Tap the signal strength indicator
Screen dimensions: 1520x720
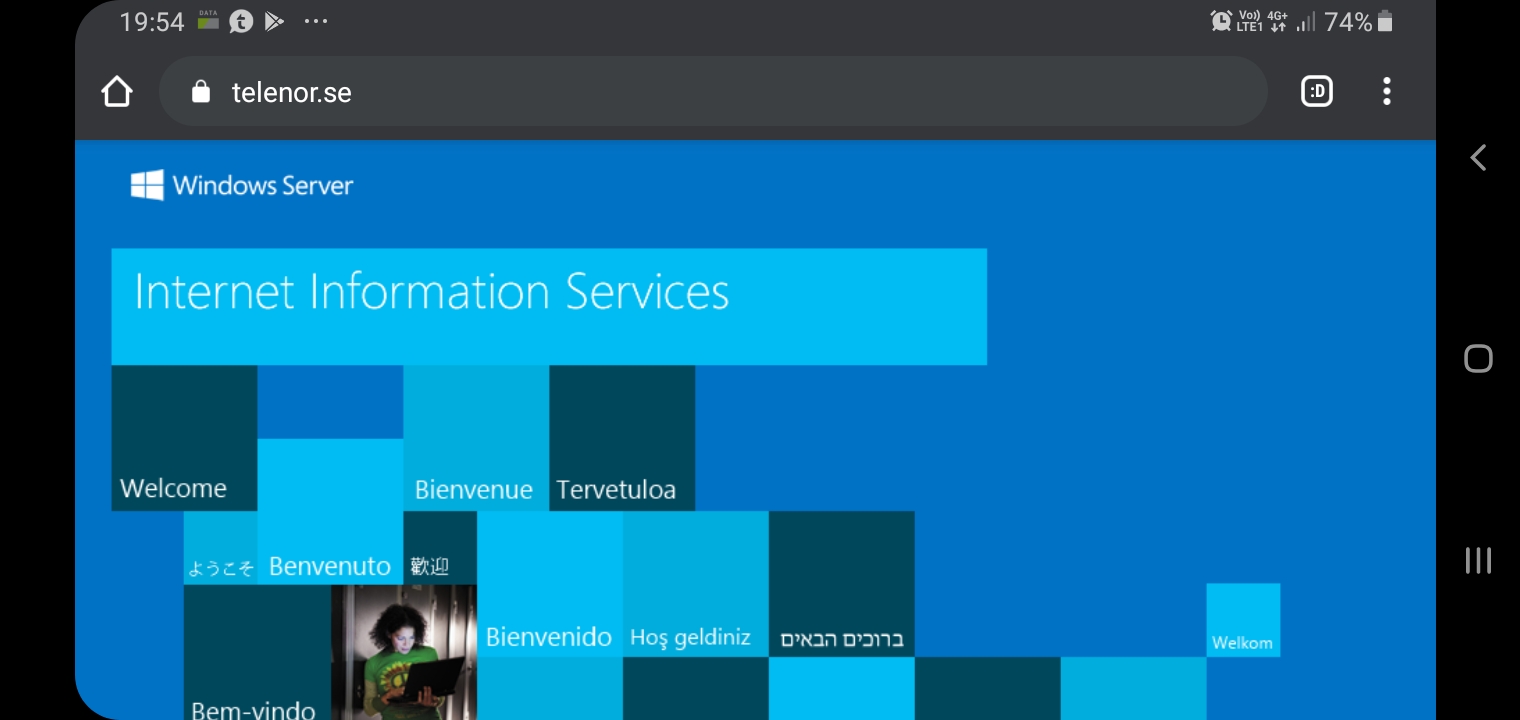click(x=1305, y=21)
